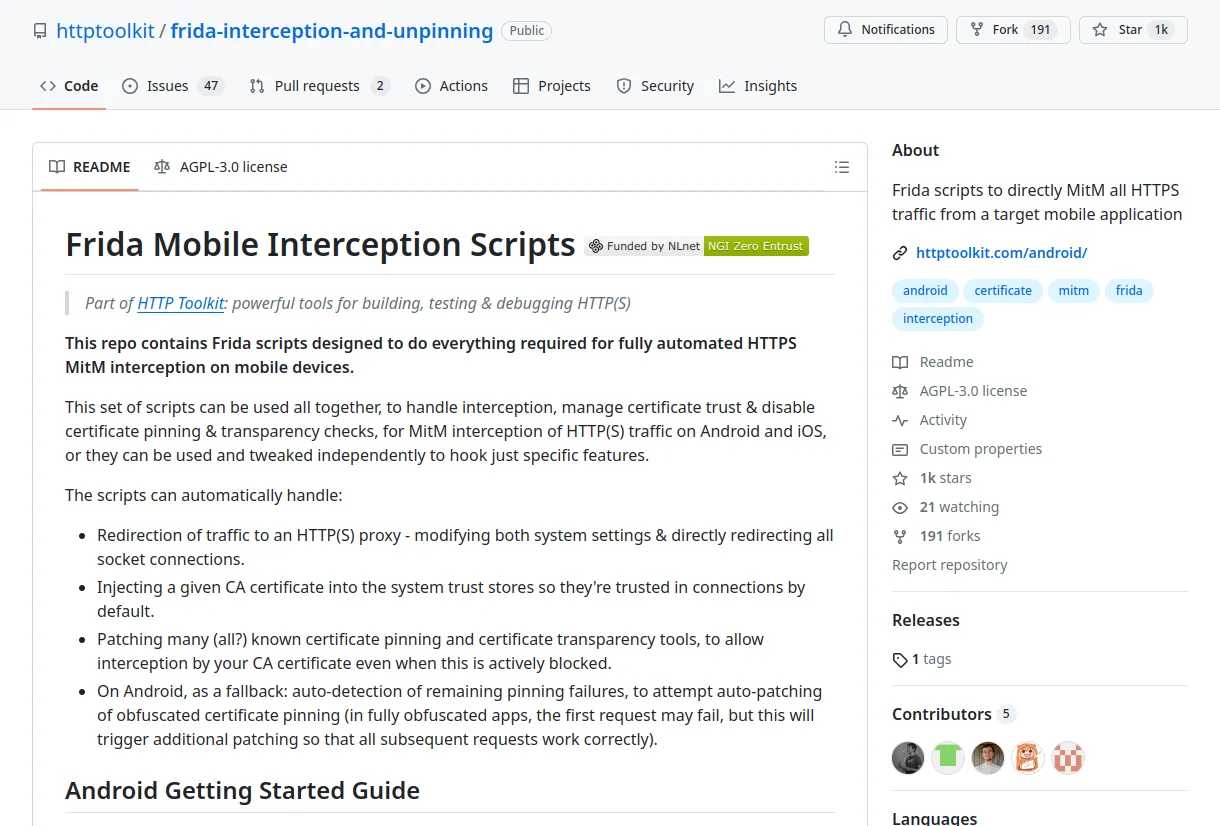
Task: Click the HTTP Toolkit link in README
Action: click(x=181, y=303)
